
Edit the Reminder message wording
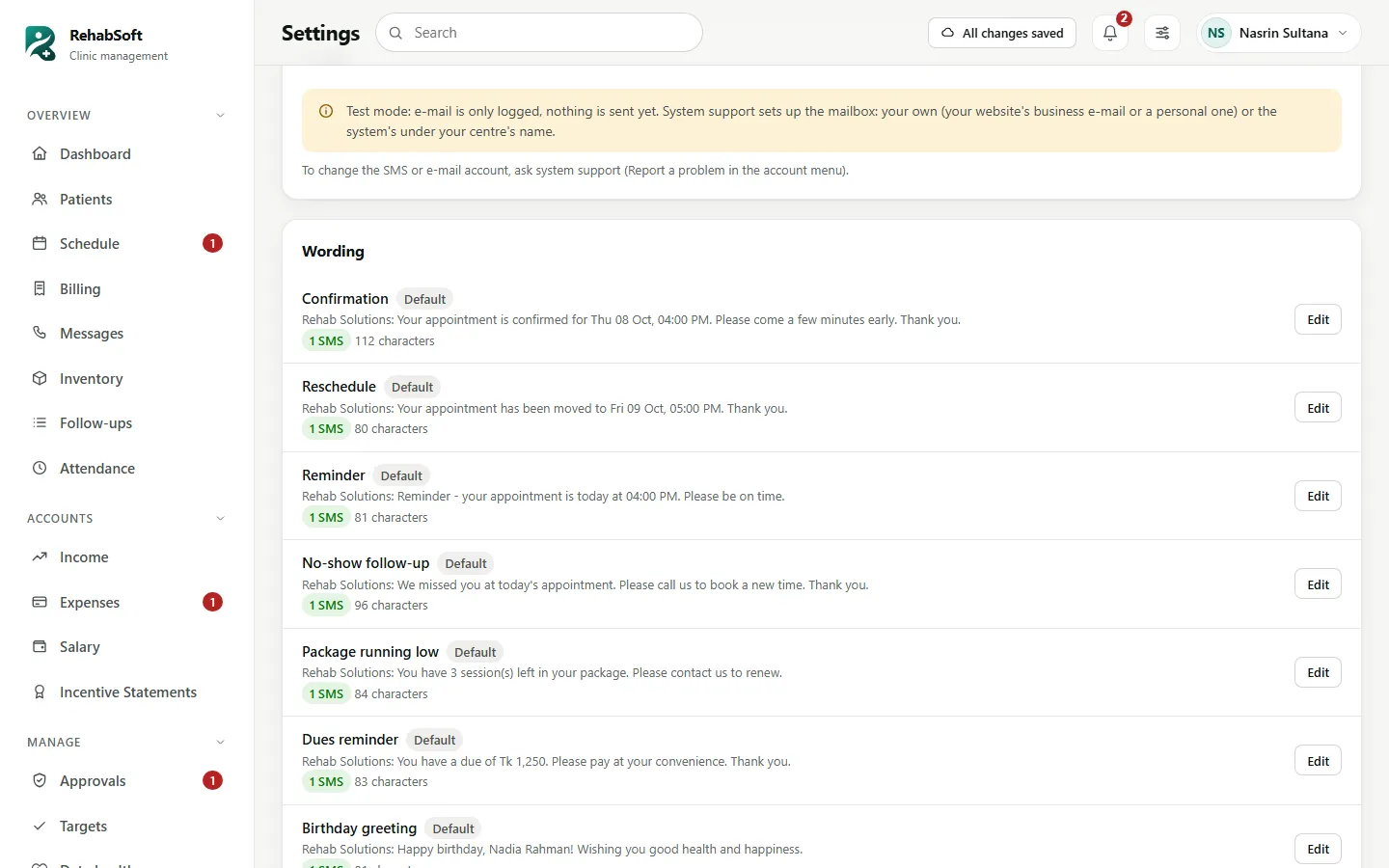pos(1318,496)
